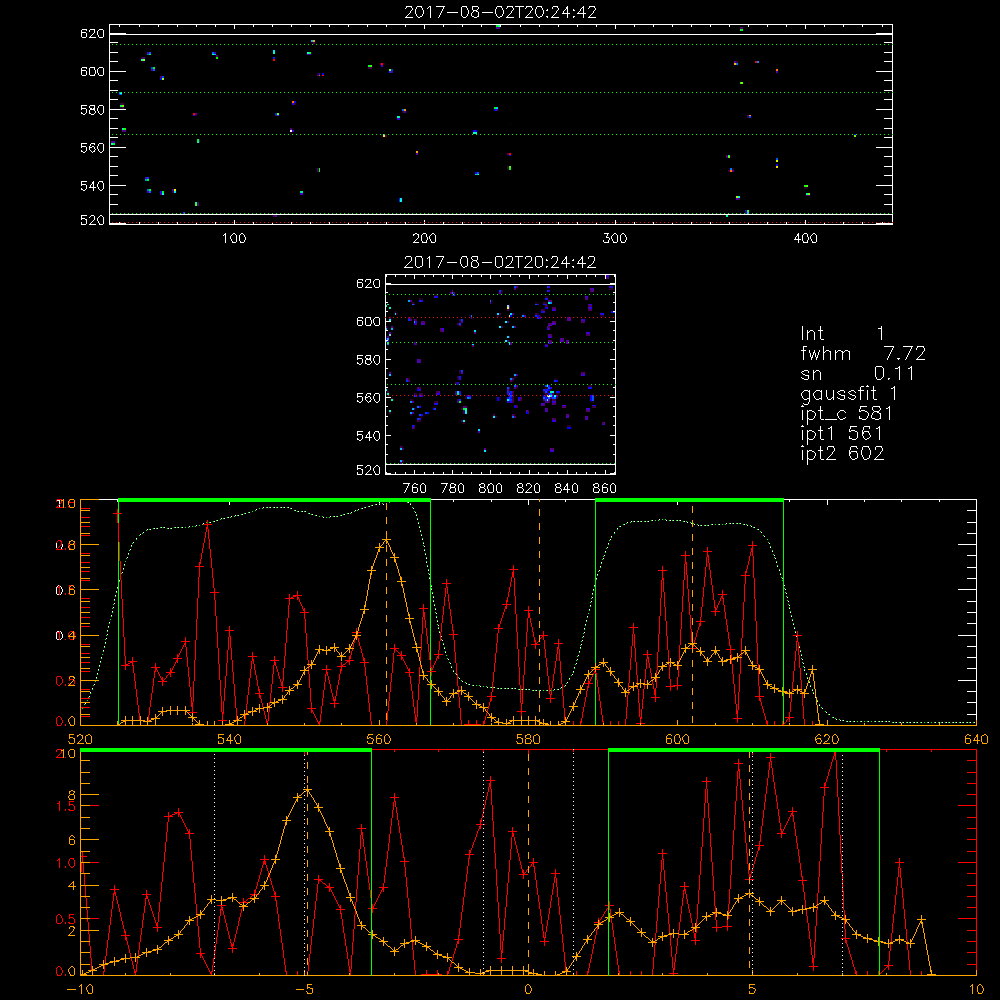Click the bottom plot x-axis label -5

[x=305, y=989]
